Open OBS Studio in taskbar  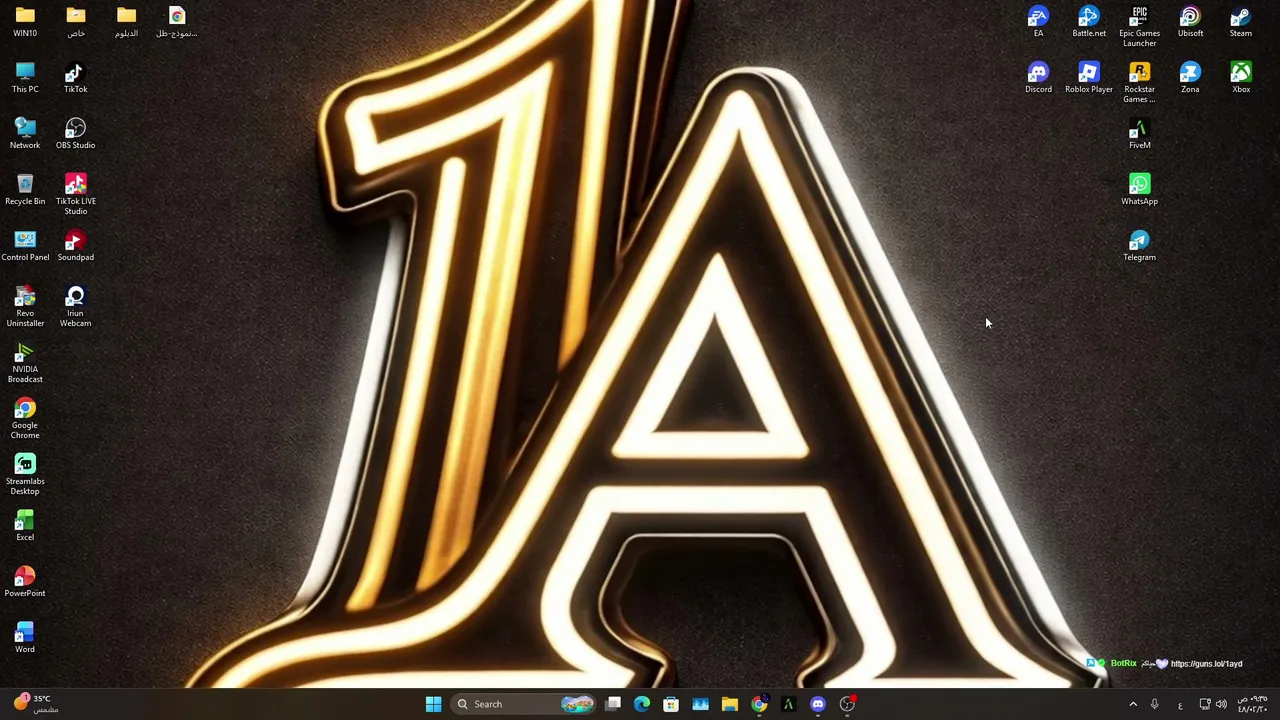847,704
